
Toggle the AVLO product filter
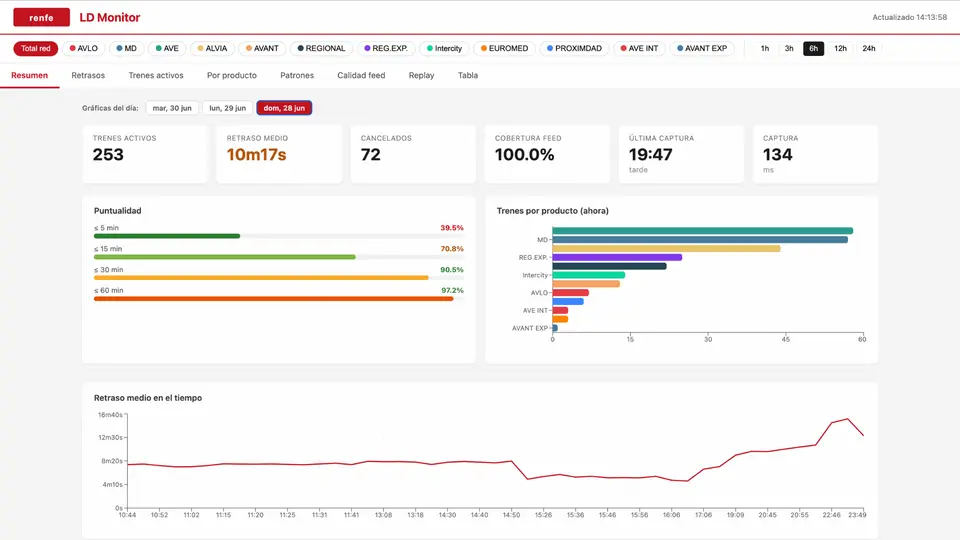84,48
